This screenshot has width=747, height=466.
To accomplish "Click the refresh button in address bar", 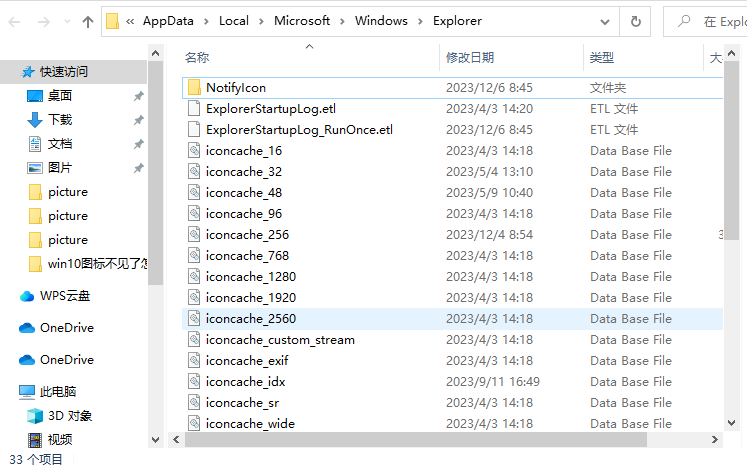I will coord(635,21).
